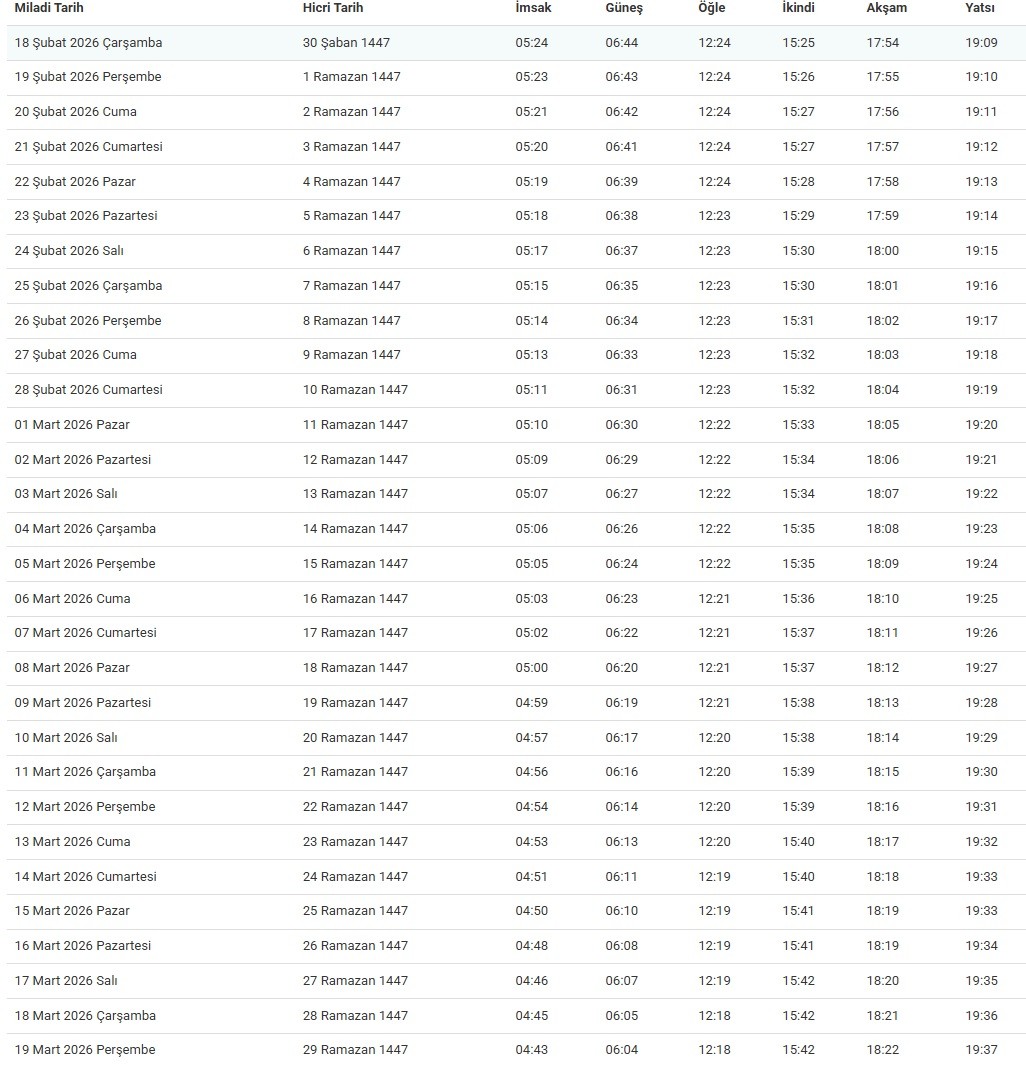
Task: Click the 13 Mart 2026 Cuma date
Action: 72,842
